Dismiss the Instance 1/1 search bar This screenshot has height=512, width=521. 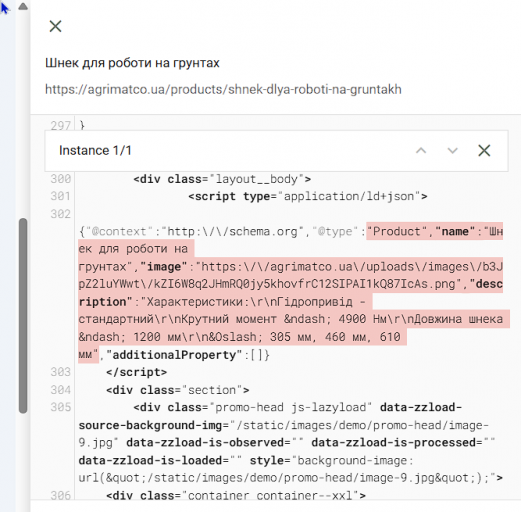click(484, 150)
